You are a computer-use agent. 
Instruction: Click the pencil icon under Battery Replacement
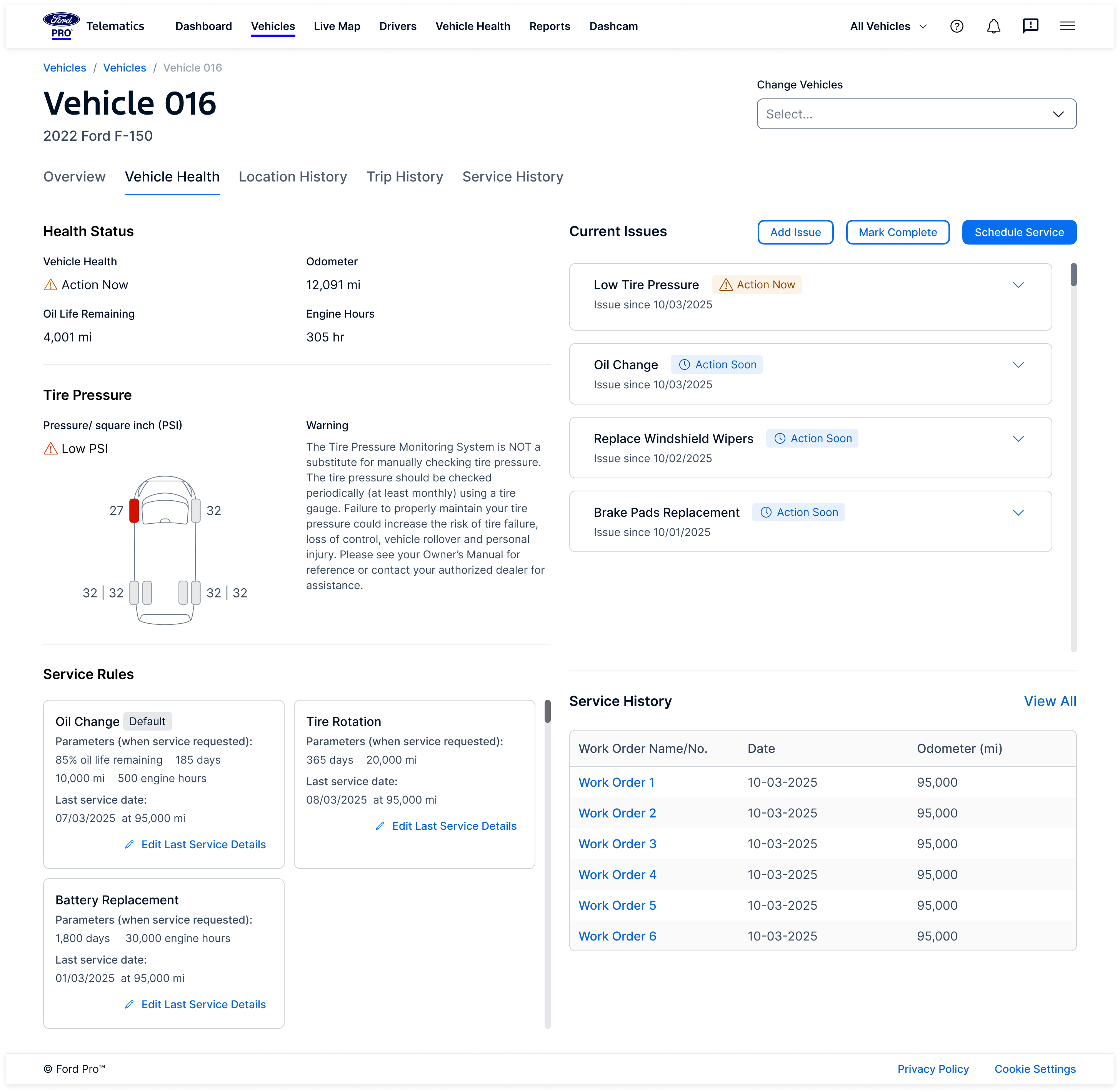click(x=130, y=1004)
